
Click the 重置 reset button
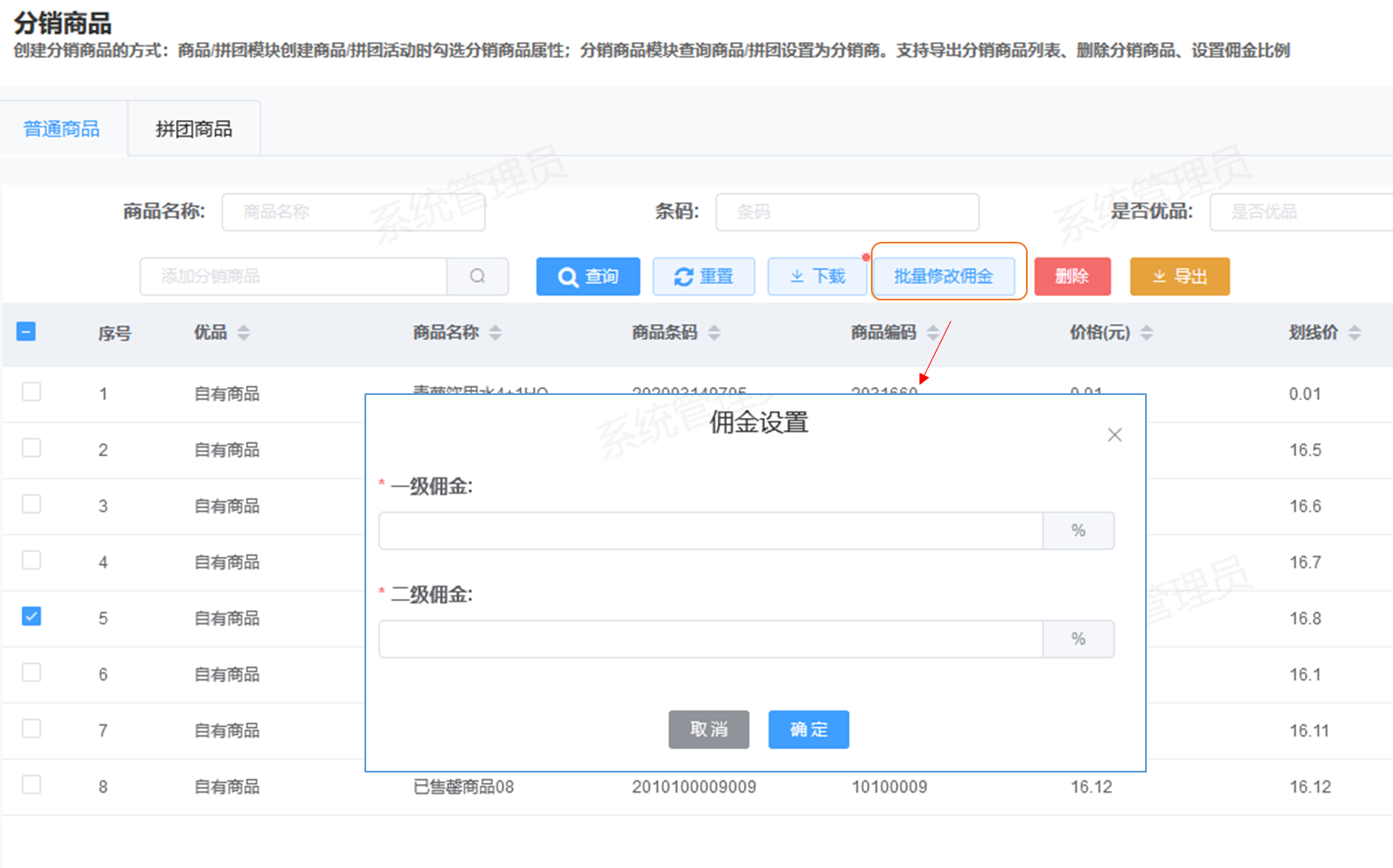click(704, 277)
